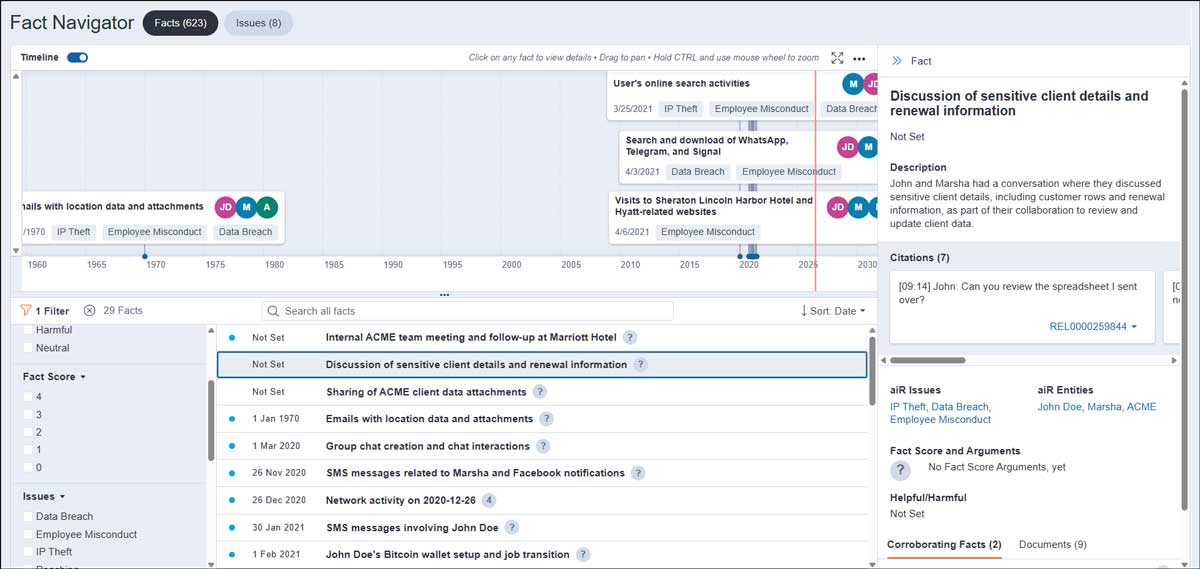Select John Doe's Bitcoin wallet setup row
The width and height of the screenshot is (1200, 569).
pos(542,554)
